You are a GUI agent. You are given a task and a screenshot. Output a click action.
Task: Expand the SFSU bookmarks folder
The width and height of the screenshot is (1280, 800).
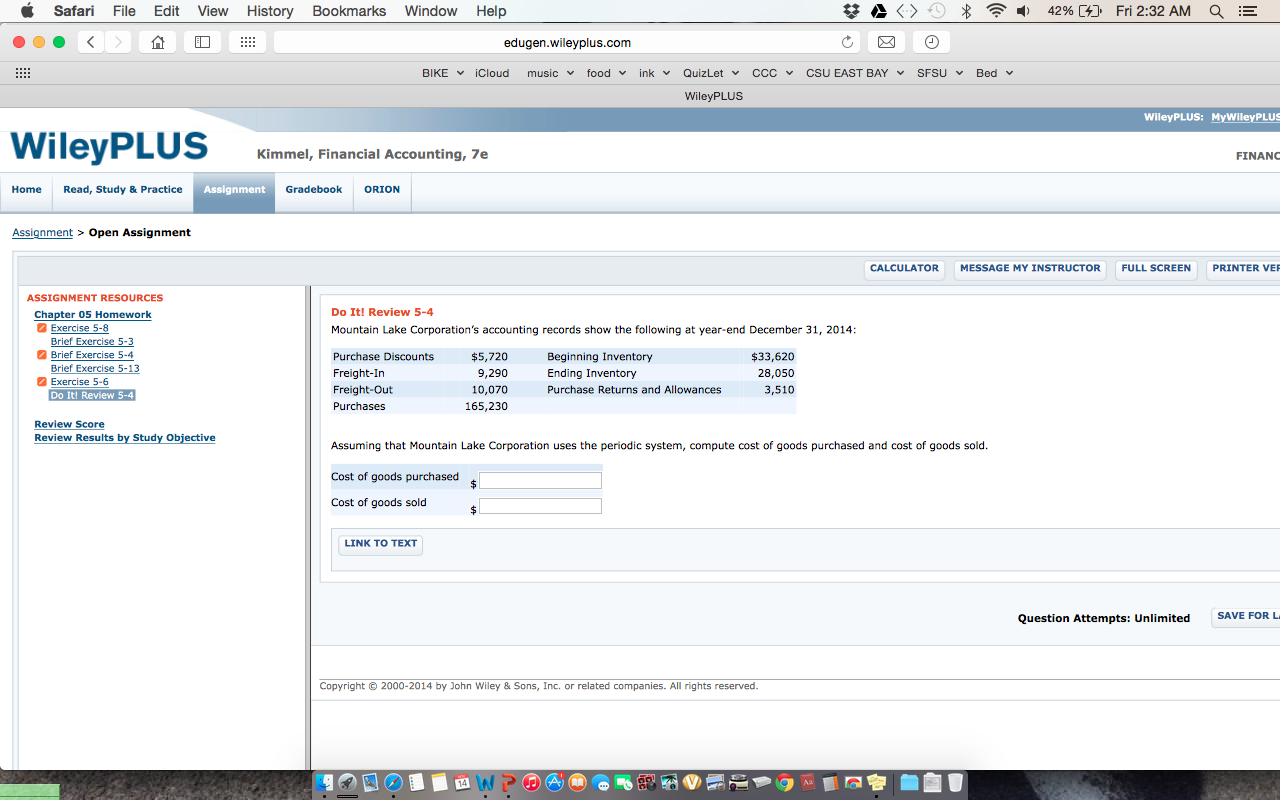(940, 73)
